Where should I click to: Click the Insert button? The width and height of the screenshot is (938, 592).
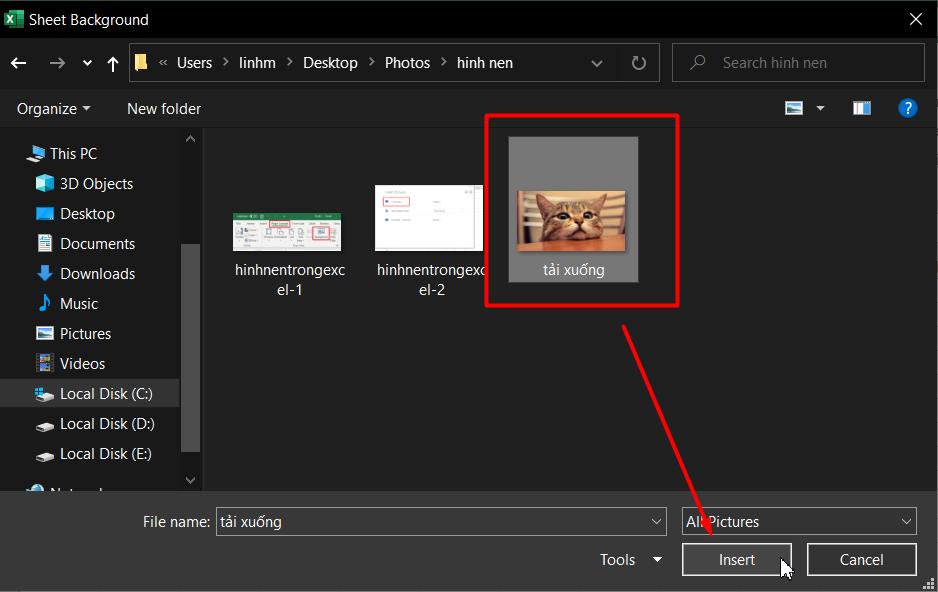pyautogui.click(x=736, y=560)
